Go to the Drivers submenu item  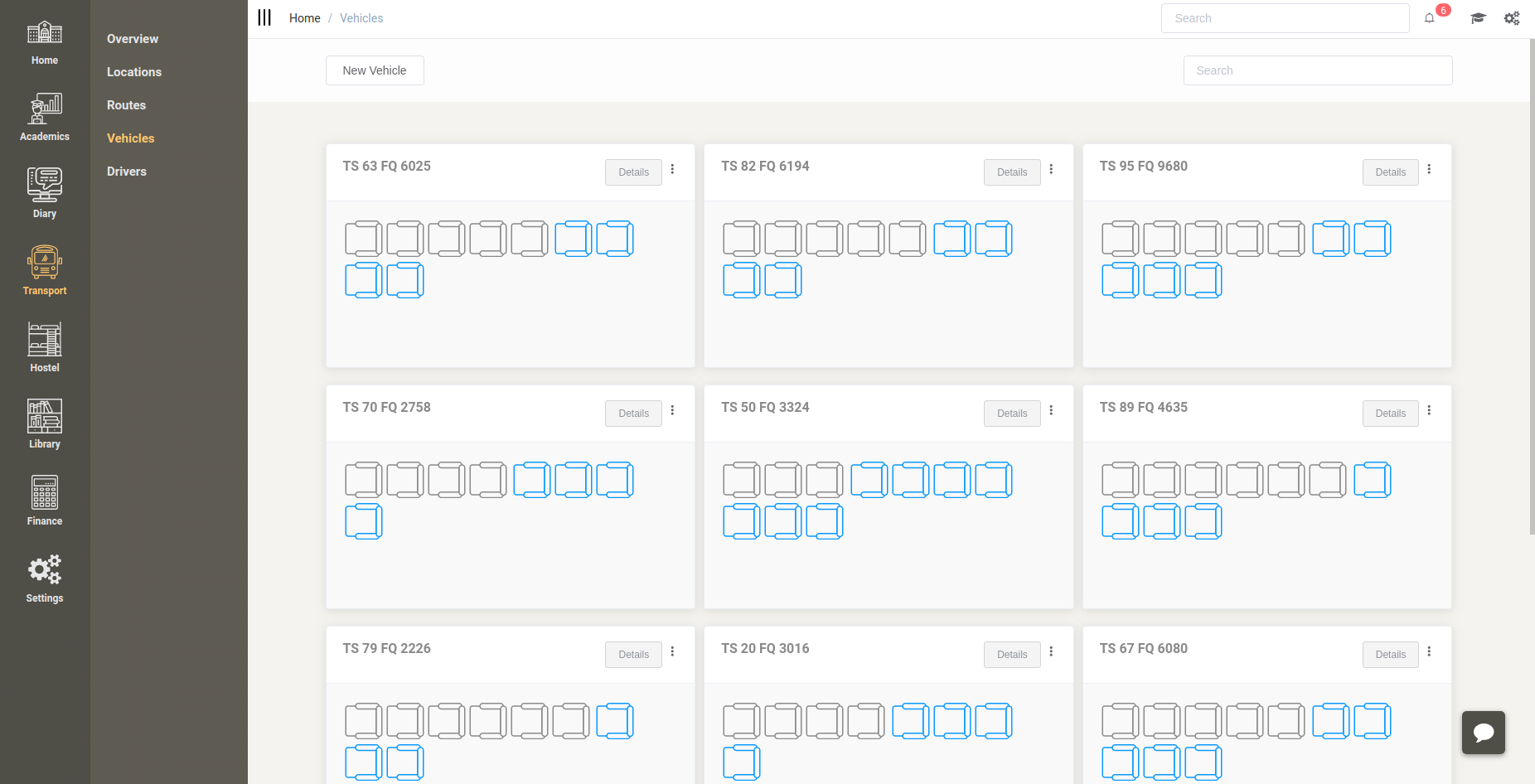(126, 172)
